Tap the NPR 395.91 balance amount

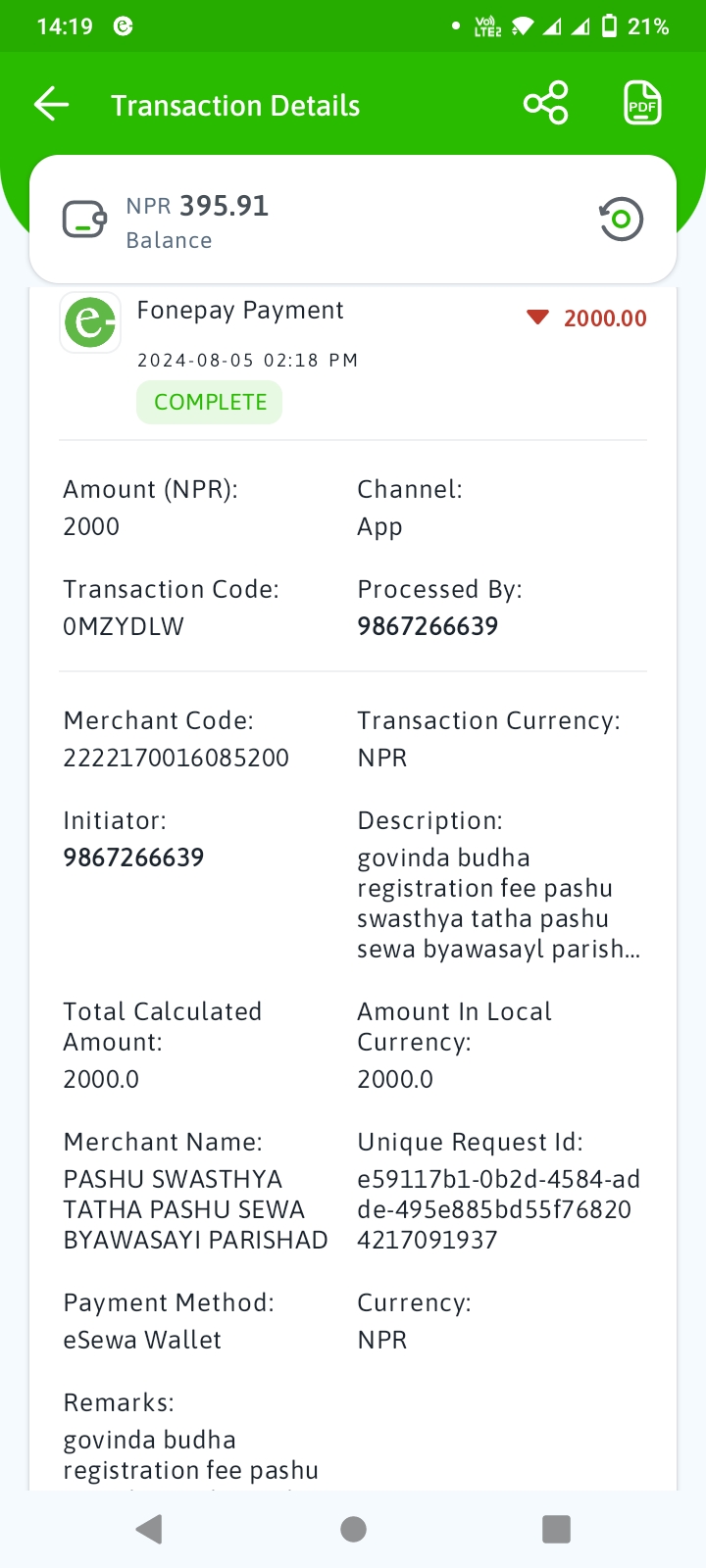[x=197, y=206]
